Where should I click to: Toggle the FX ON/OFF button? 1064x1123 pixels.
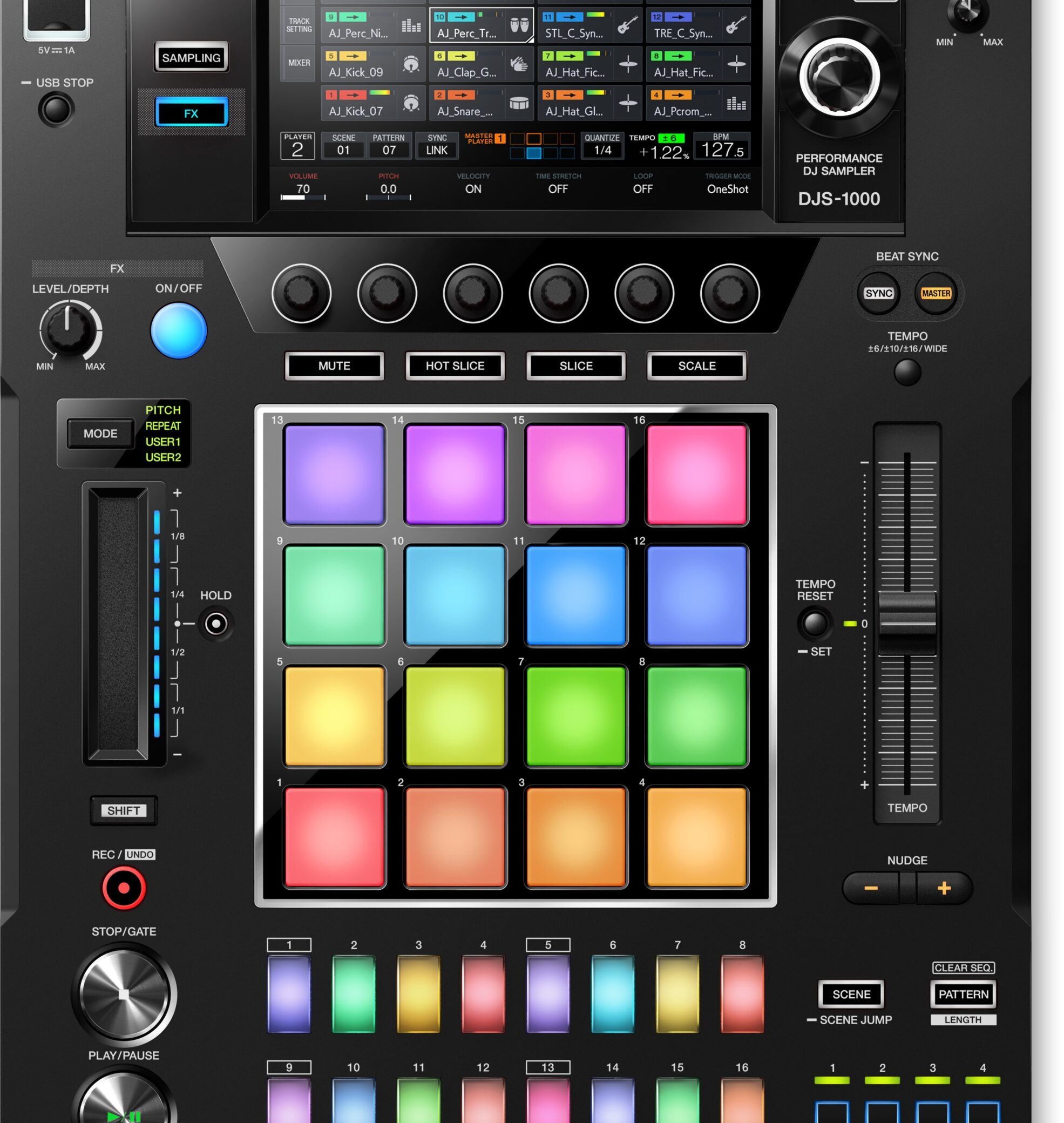[179, 330]
